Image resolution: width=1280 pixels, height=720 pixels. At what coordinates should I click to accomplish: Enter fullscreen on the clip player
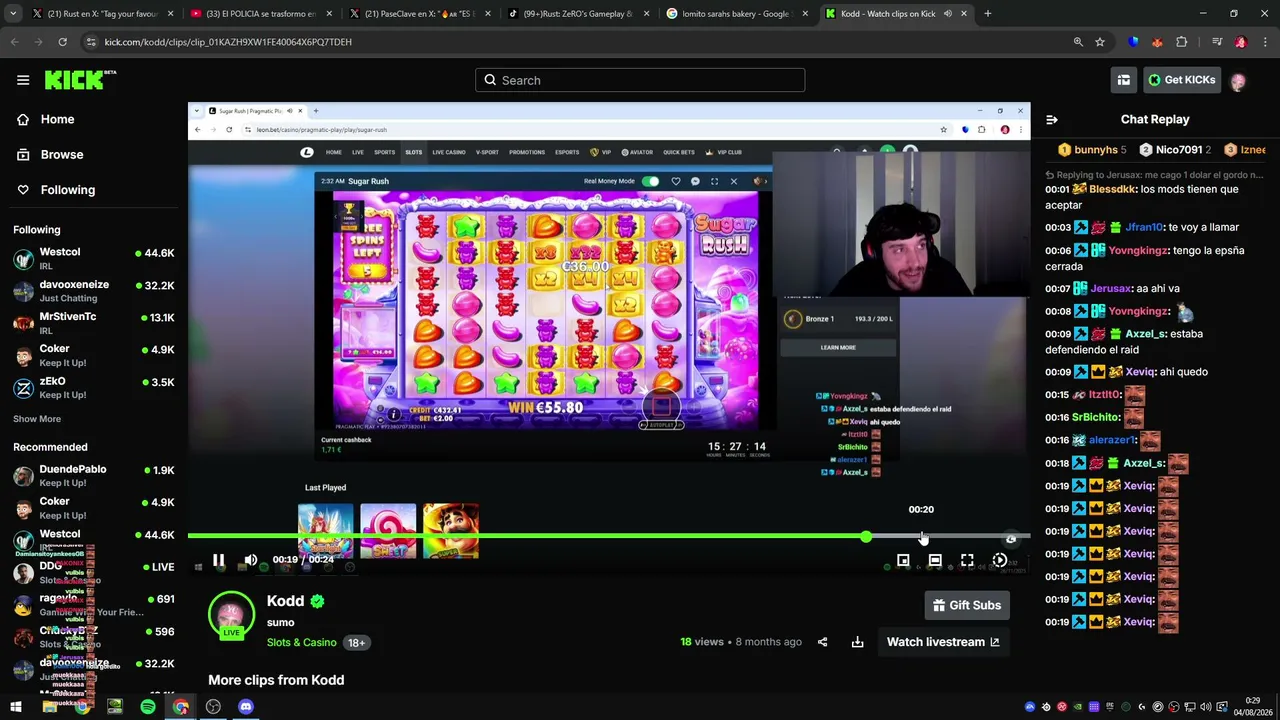pos(967,561)
